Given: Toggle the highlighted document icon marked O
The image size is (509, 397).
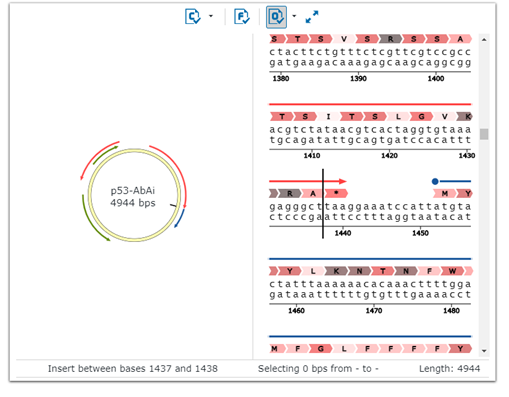Looking at the screenshot, I should point(276,17).
